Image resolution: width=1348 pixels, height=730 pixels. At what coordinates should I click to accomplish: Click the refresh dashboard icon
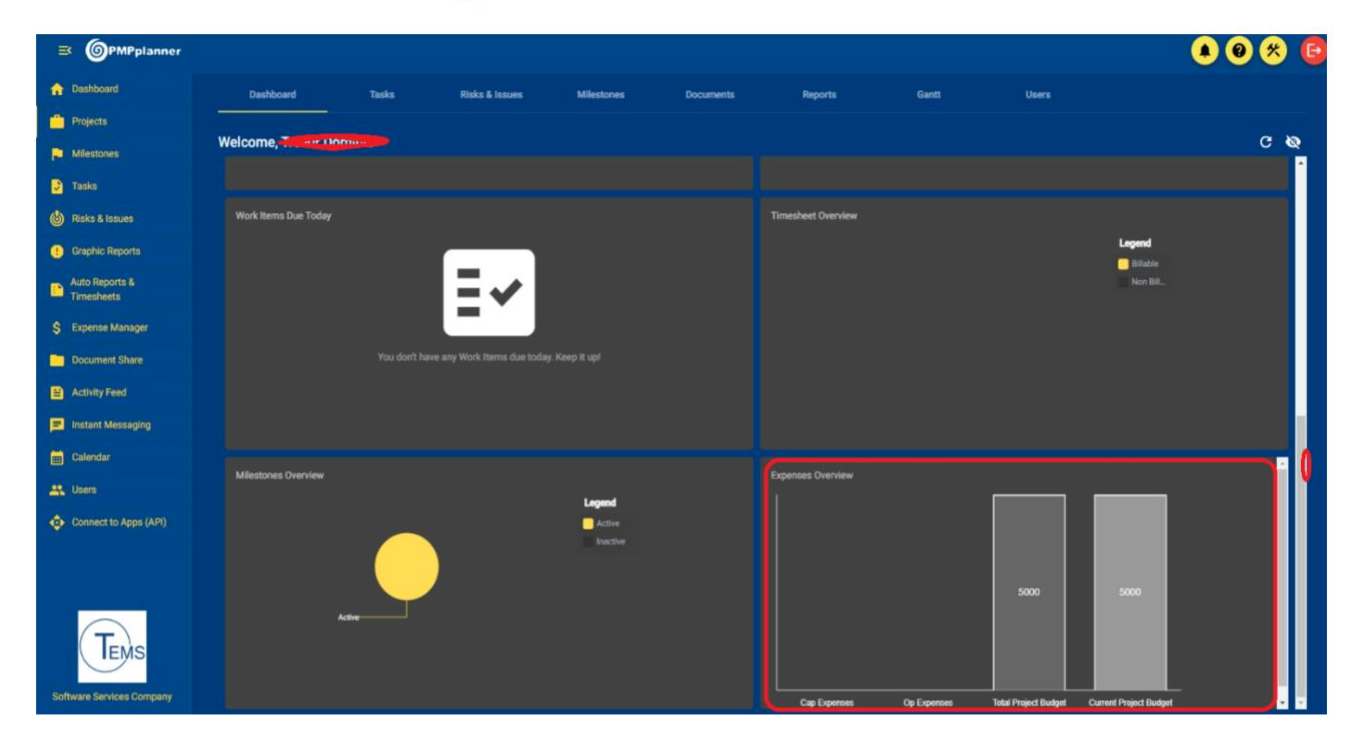1266,143
